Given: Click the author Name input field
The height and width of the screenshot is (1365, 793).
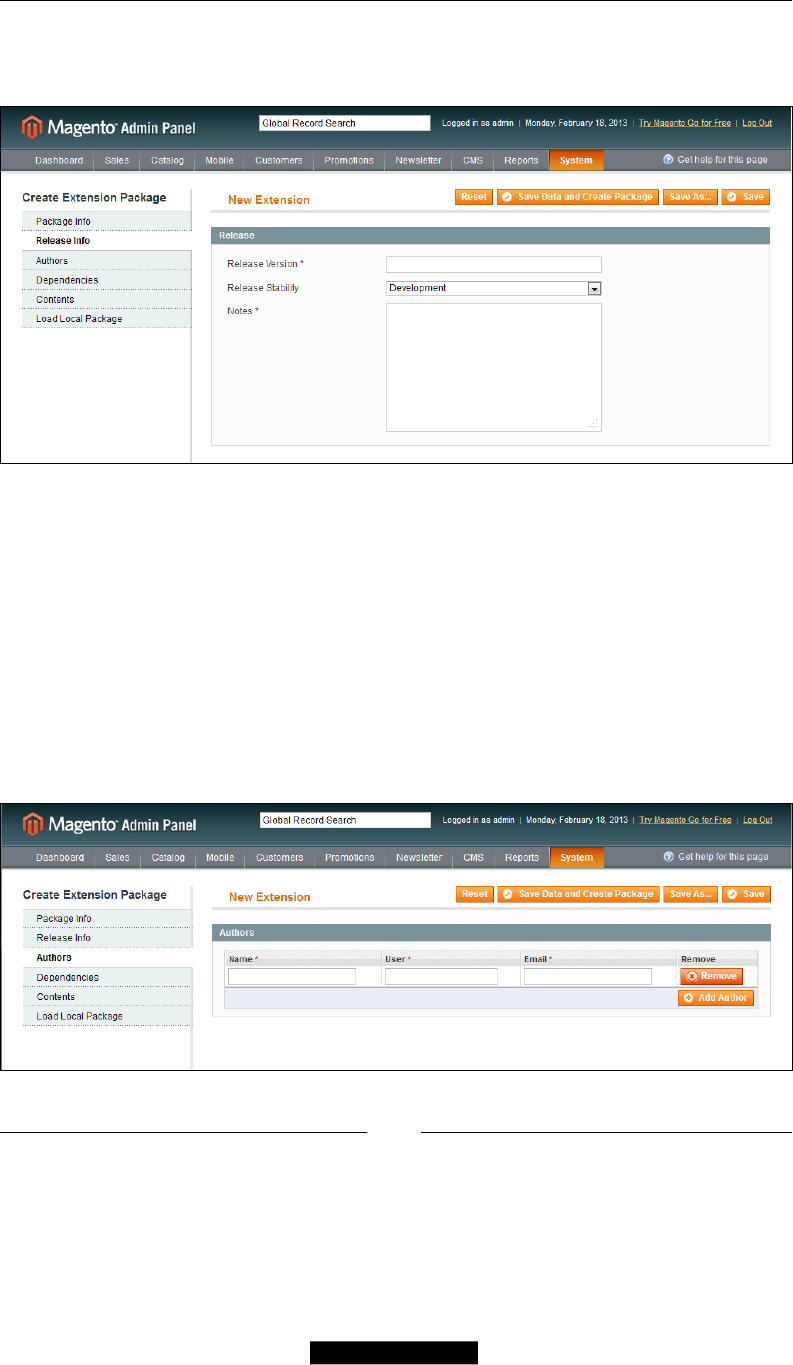Looking at the screenshot, I should pos(292,977).
